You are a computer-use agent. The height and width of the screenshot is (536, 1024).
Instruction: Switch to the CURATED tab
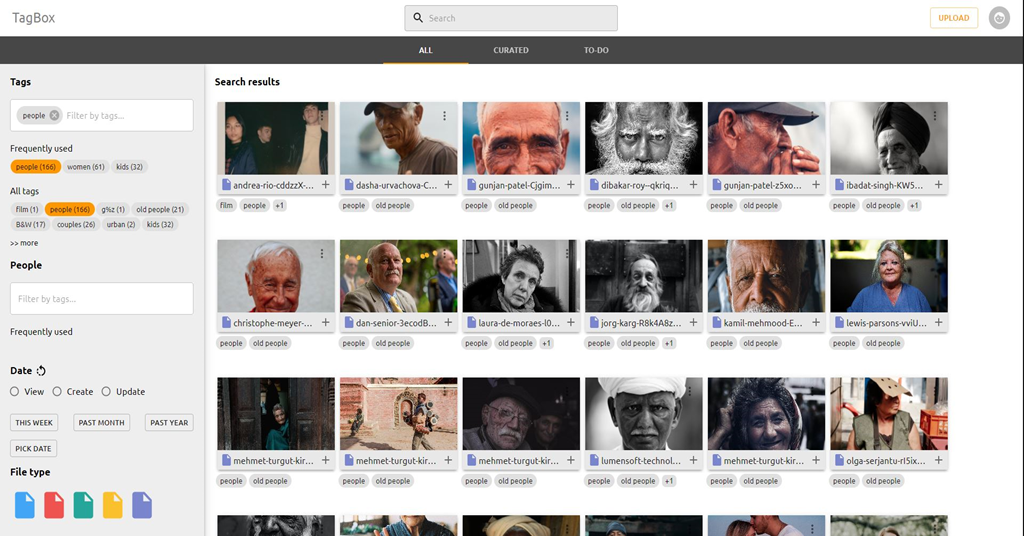tap(511, 50)
